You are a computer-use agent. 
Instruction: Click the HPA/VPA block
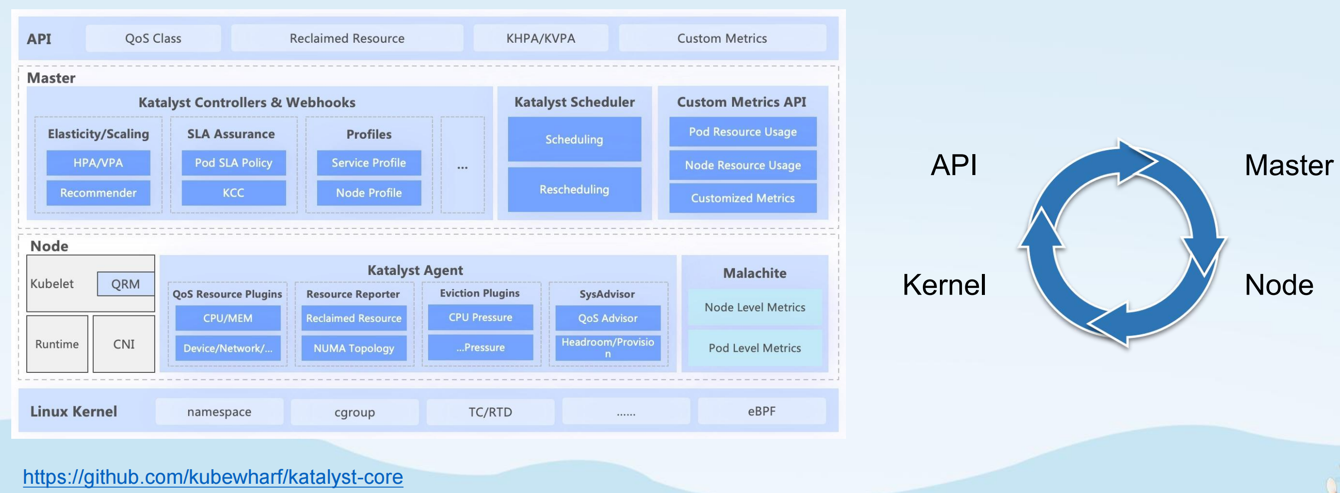(x=98, y=163)
